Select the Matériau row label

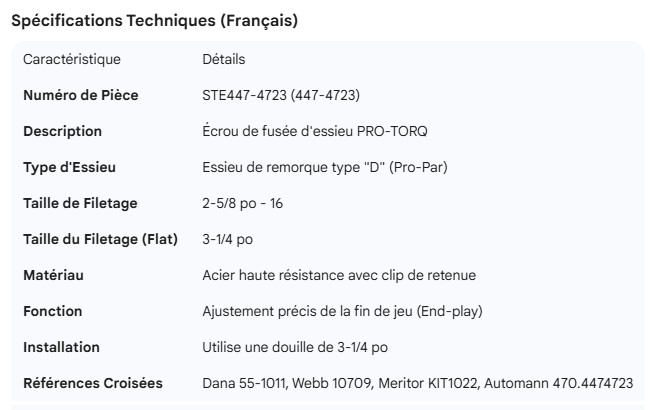coord(54,275)
